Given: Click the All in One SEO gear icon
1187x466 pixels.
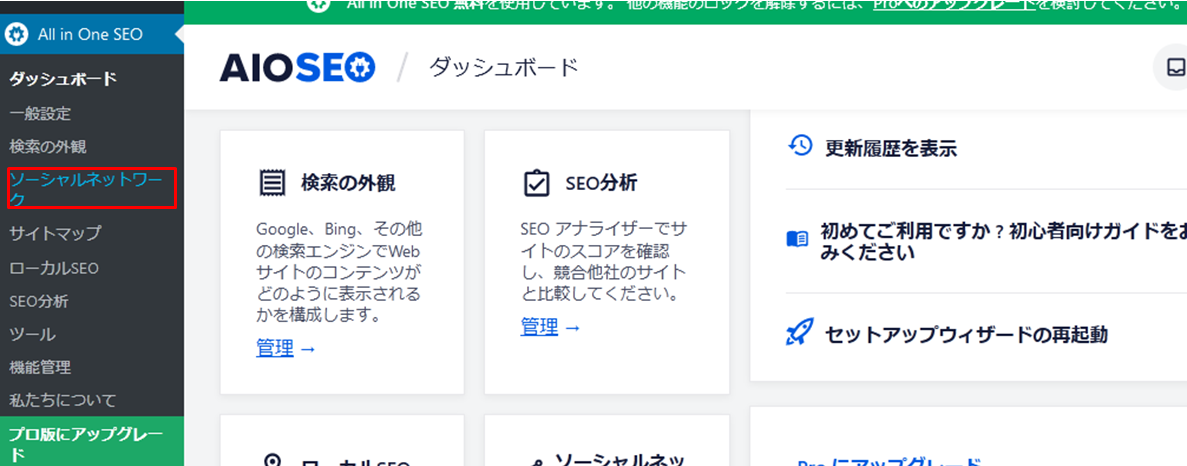Looking at the screenshot, I should pyautogui.click(x=16, y=34).
